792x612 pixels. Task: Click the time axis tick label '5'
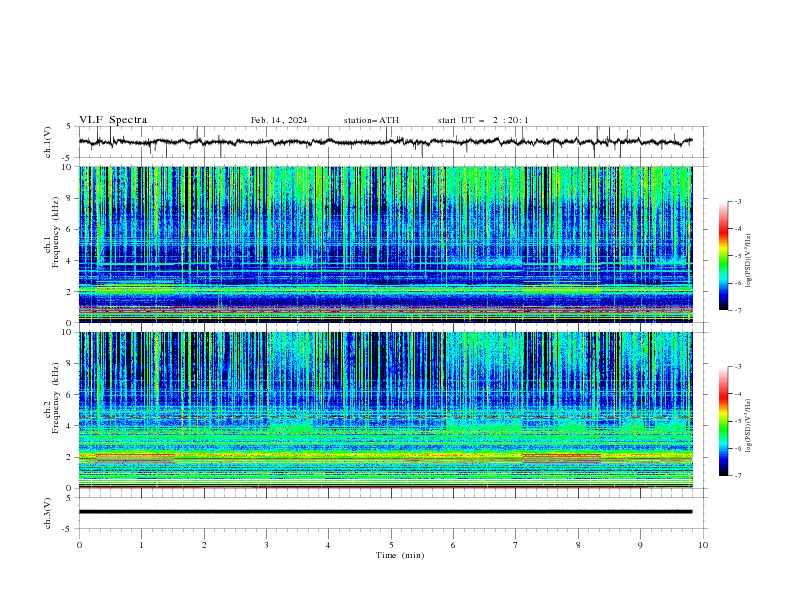tap(391, 545)
